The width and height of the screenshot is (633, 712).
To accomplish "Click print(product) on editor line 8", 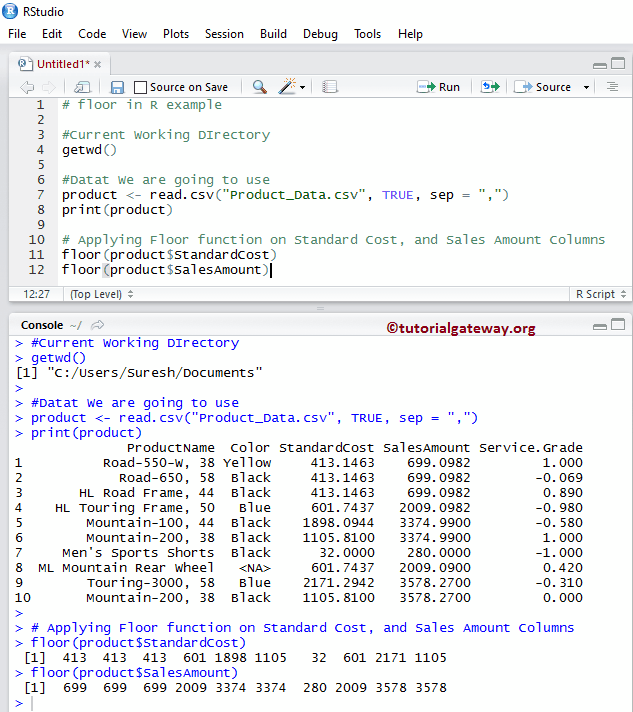I will [117, 210].
